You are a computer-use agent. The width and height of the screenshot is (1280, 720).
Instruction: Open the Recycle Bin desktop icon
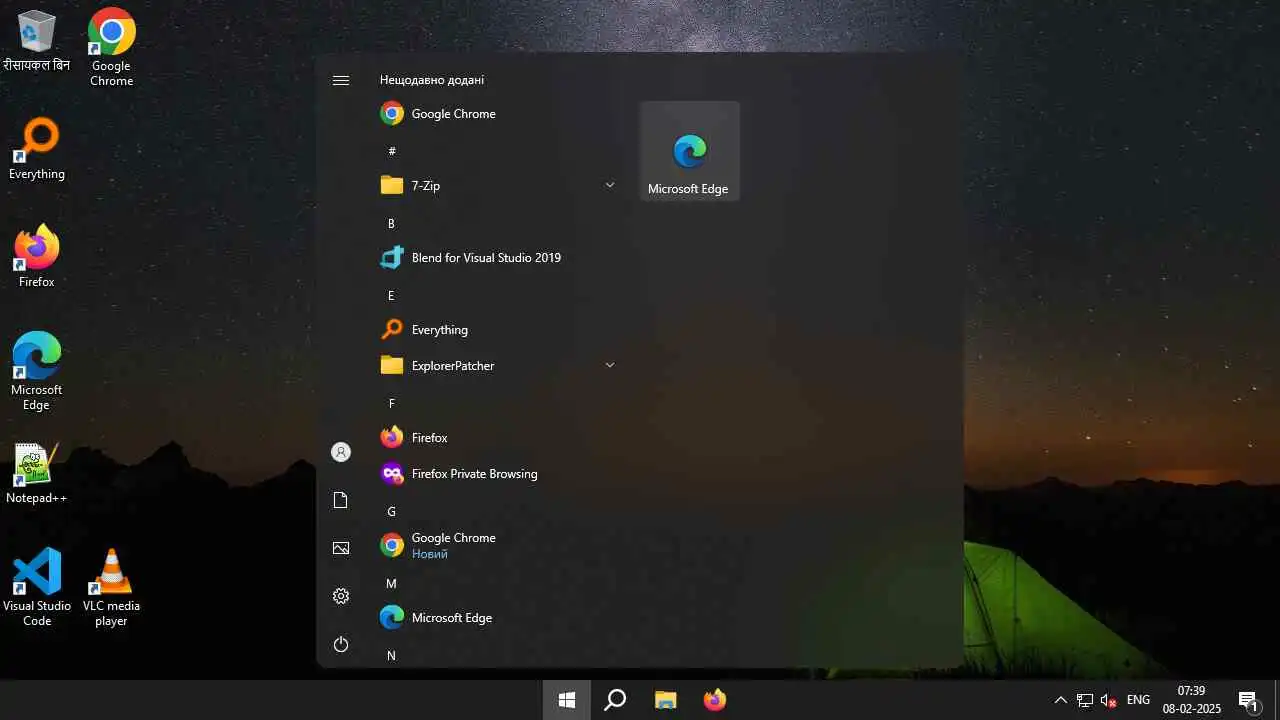(x=36, y=42)
